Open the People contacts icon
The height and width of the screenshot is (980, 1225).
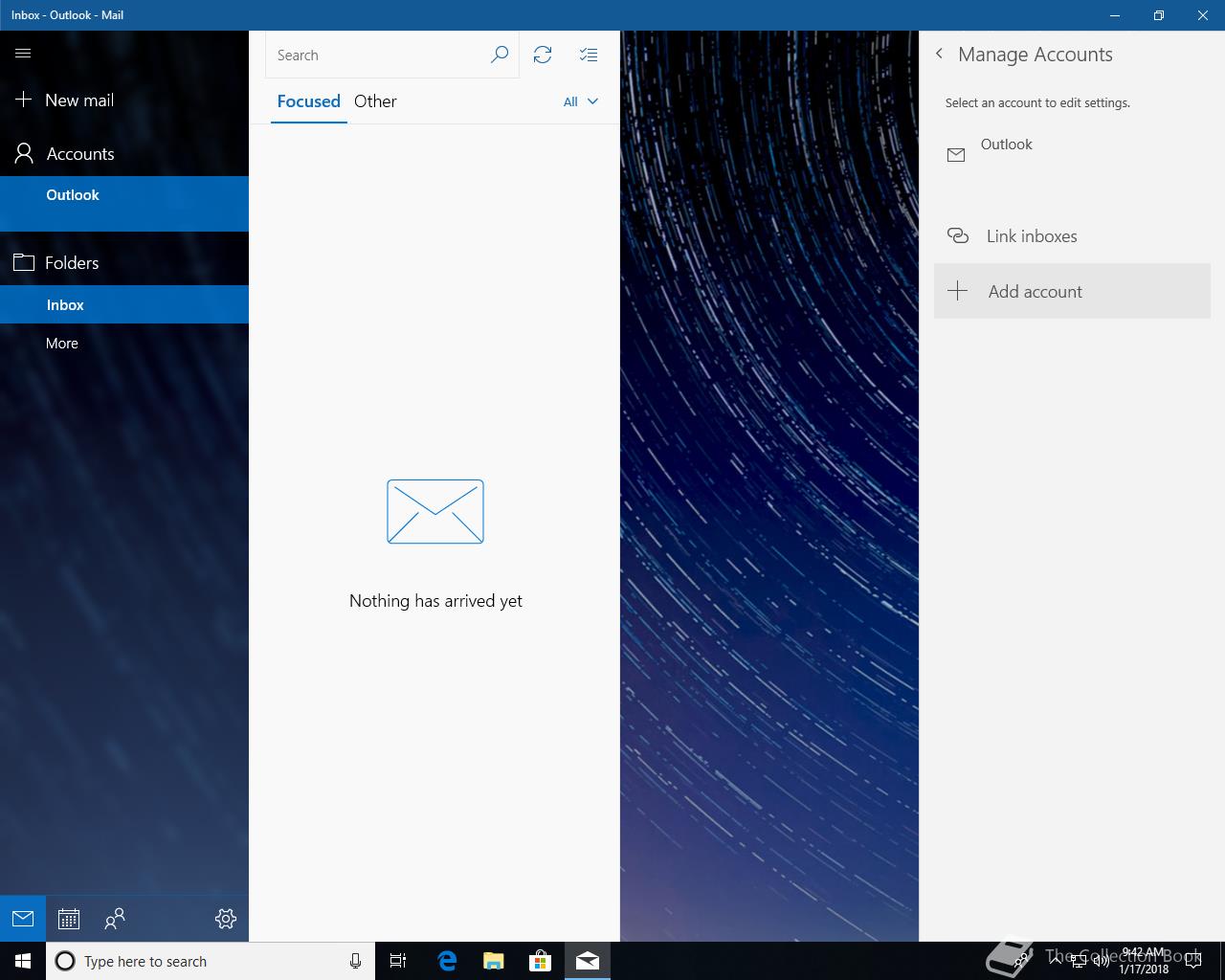(x=115, y=919)
